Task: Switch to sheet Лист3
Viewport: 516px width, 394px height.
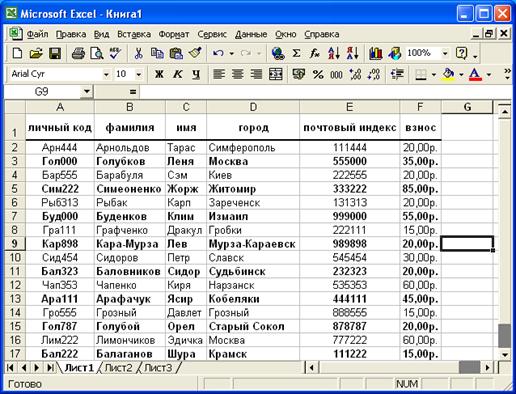Action: point(158,368)
